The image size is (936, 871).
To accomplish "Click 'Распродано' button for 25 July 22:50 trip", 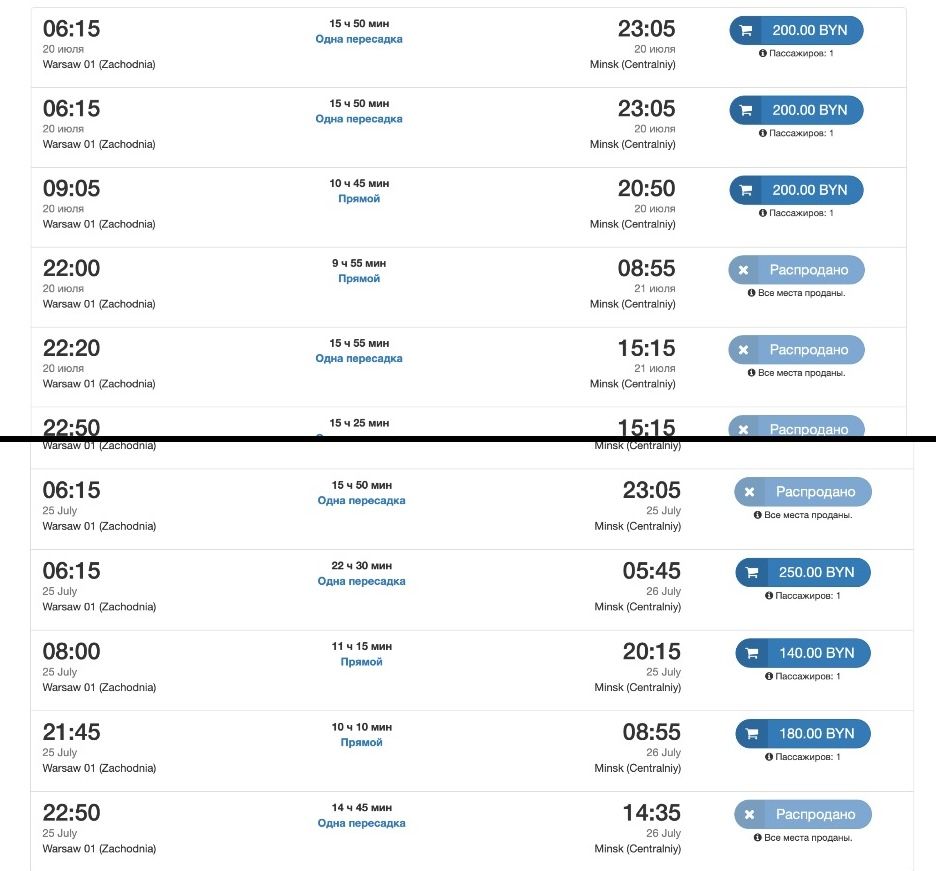I will 803,814.
